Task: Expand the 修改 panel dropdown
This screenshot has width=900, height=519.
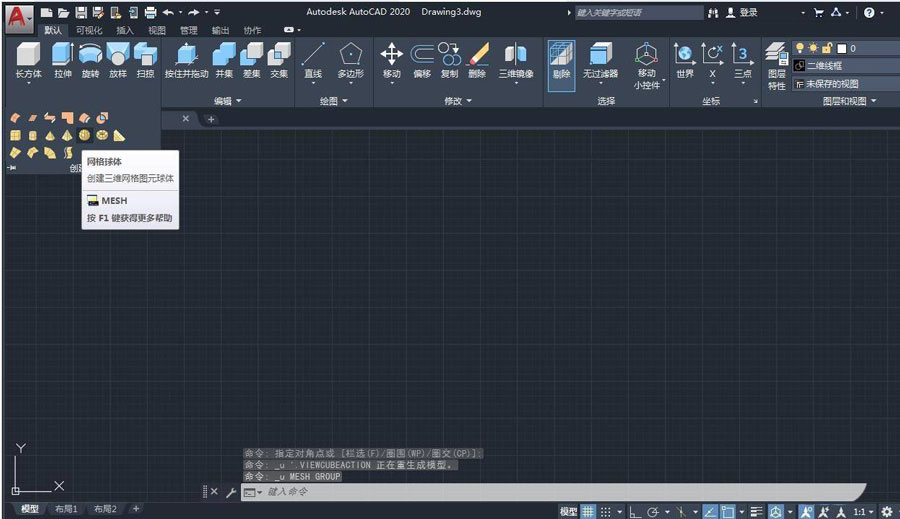Action: (x=458, y=101)
